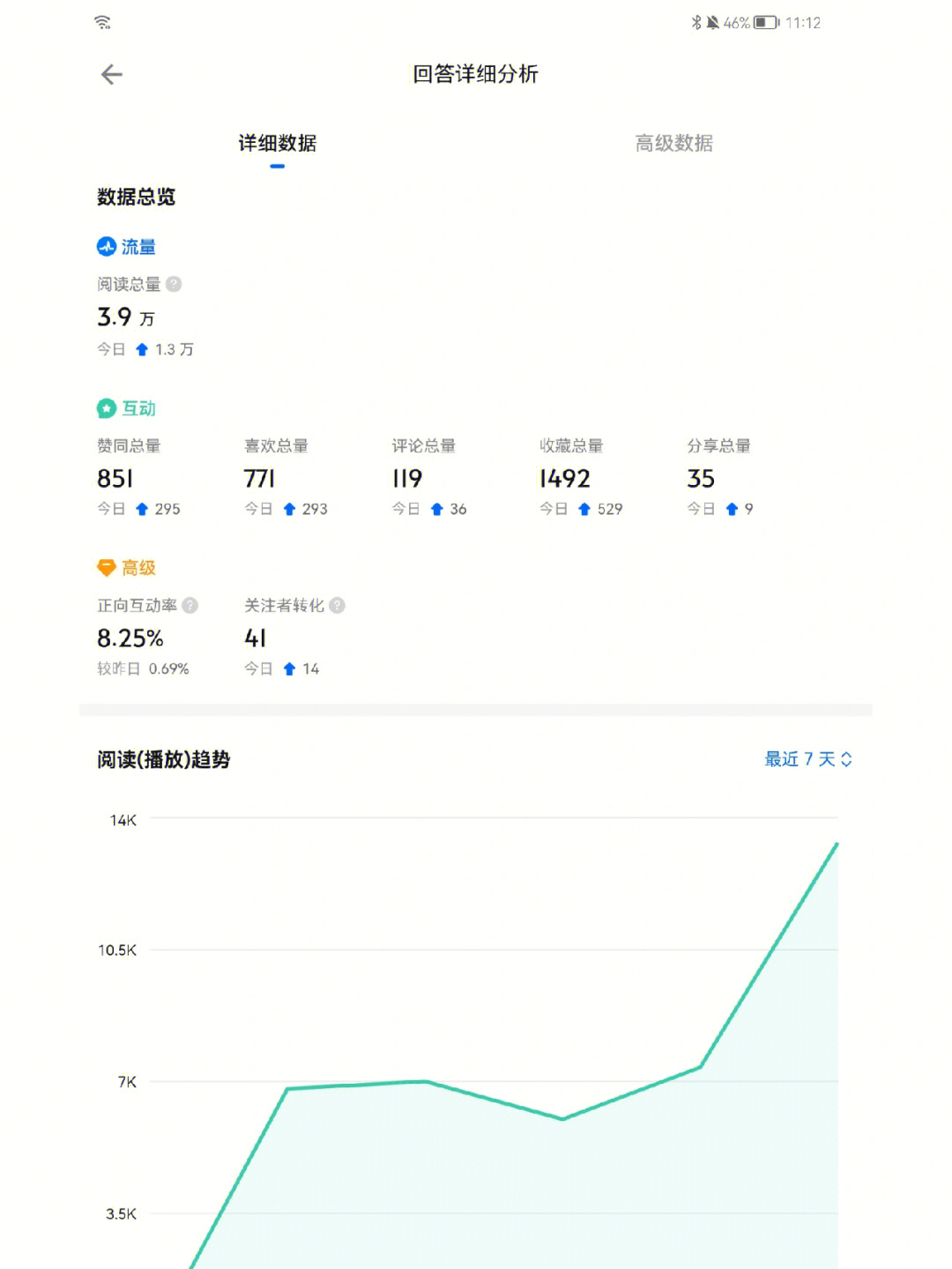
Task: Open help icon beside 正向互动率
Action: coord(190,605)
